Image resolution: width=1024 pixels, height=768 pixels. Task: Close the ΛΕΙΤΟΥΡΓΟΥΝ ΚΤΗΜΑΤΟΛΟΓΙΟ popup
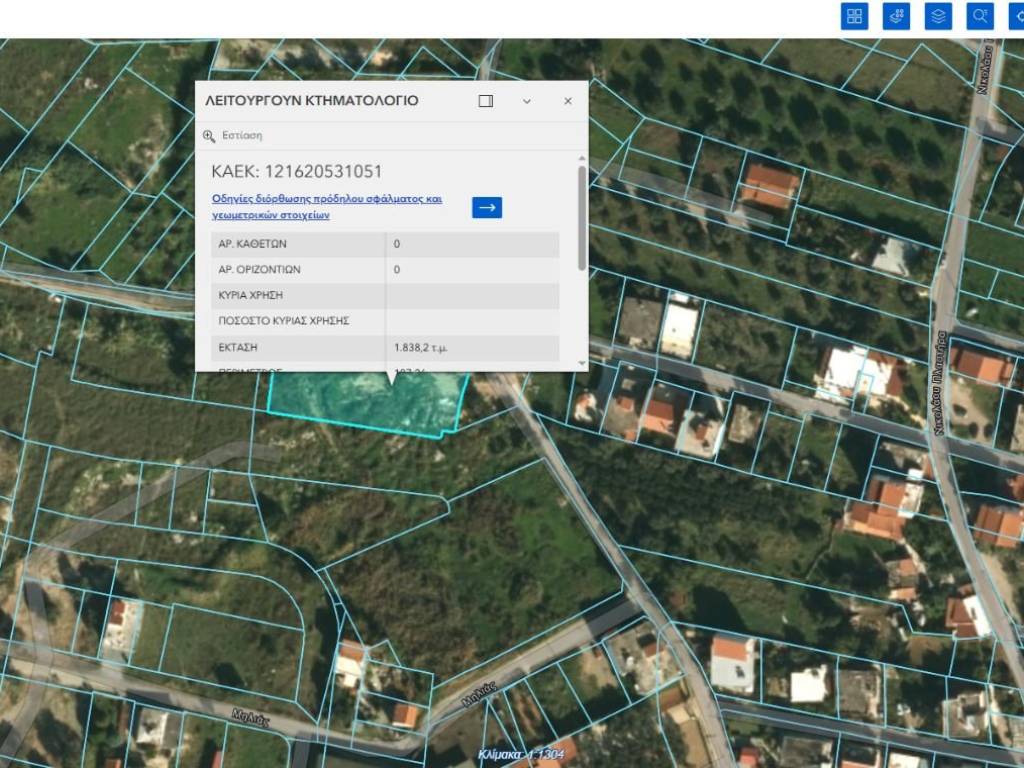click(568, 101)
